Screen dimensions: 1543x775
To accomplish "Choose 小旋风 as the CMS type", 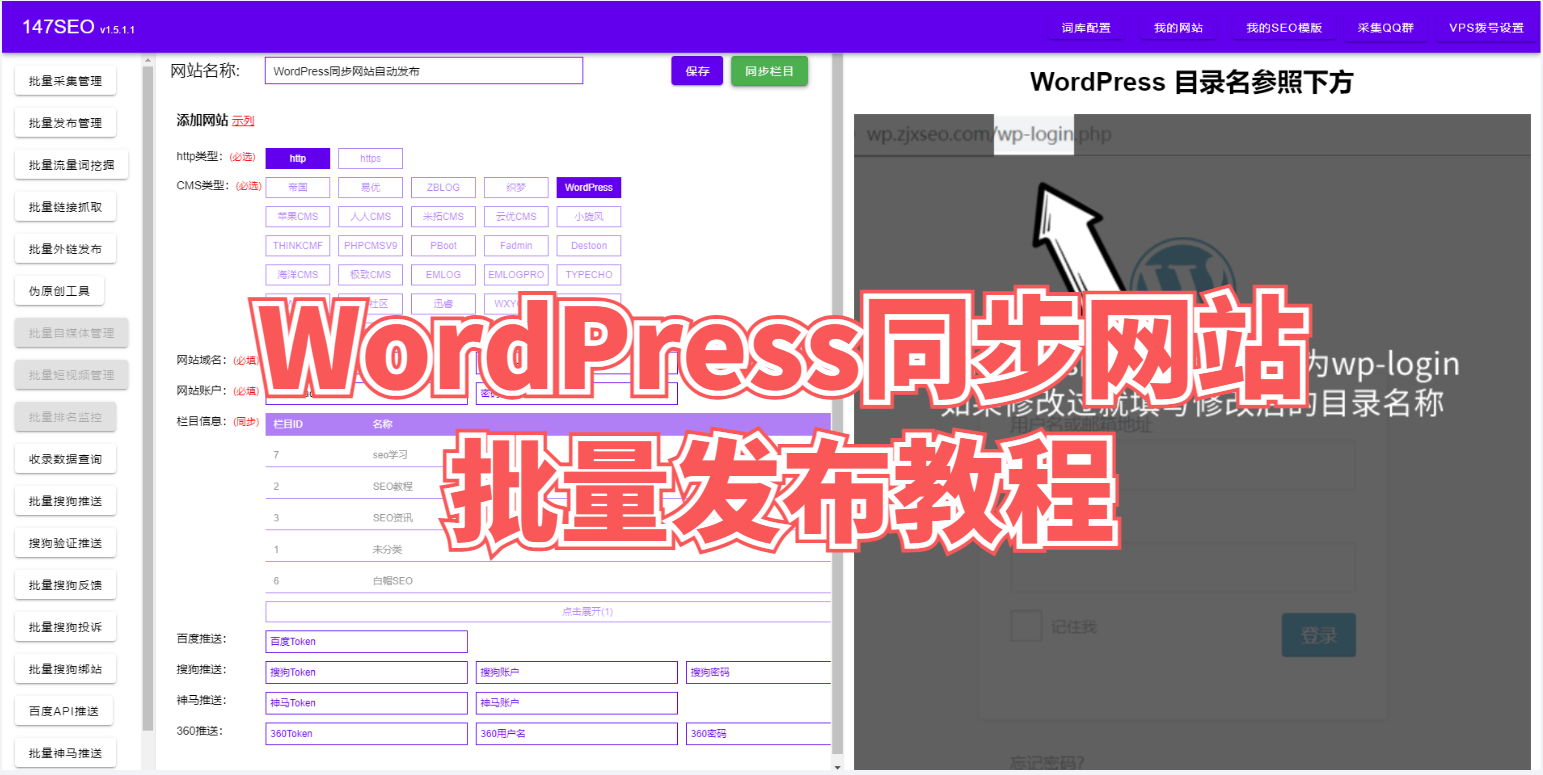I will 589,216.
